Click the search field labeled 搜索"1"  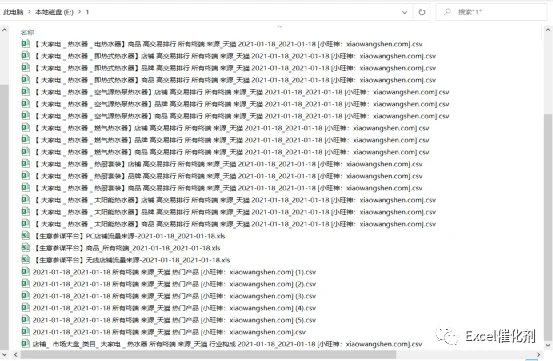point(491,12)
